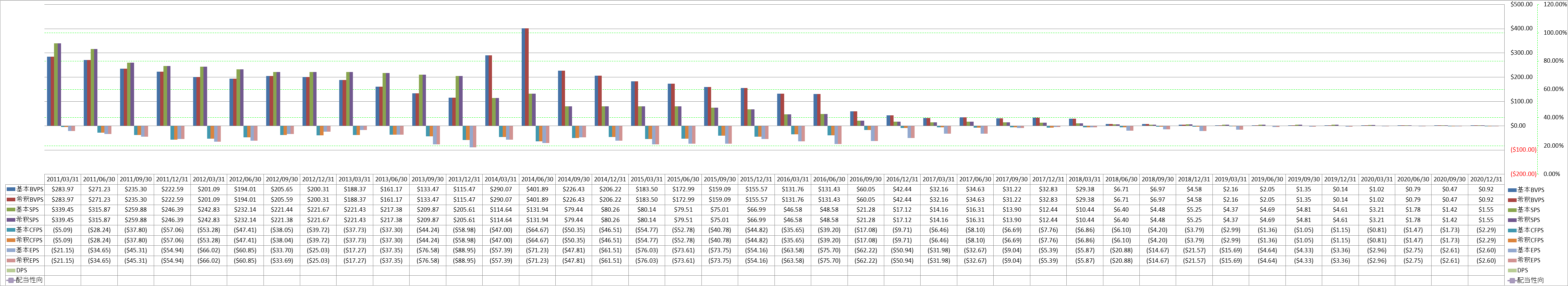1568x286 pixels.
Task: Select the 基本SPS legend label on the right
Action: (1528, 209)
